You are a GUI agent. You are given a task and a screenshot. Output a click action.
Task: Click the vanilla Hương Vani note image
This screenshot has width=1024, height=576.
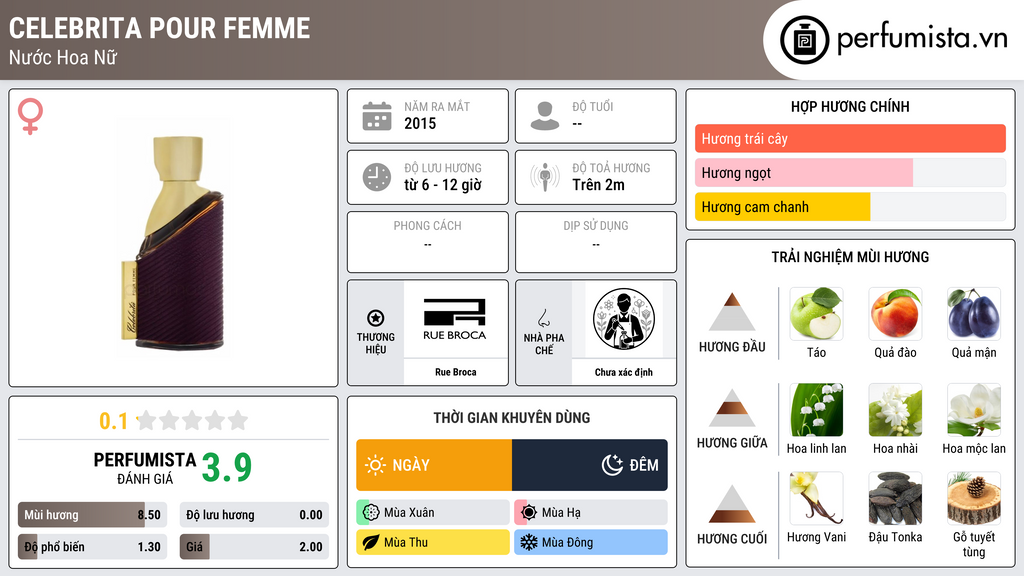click(x=816, y=499)
